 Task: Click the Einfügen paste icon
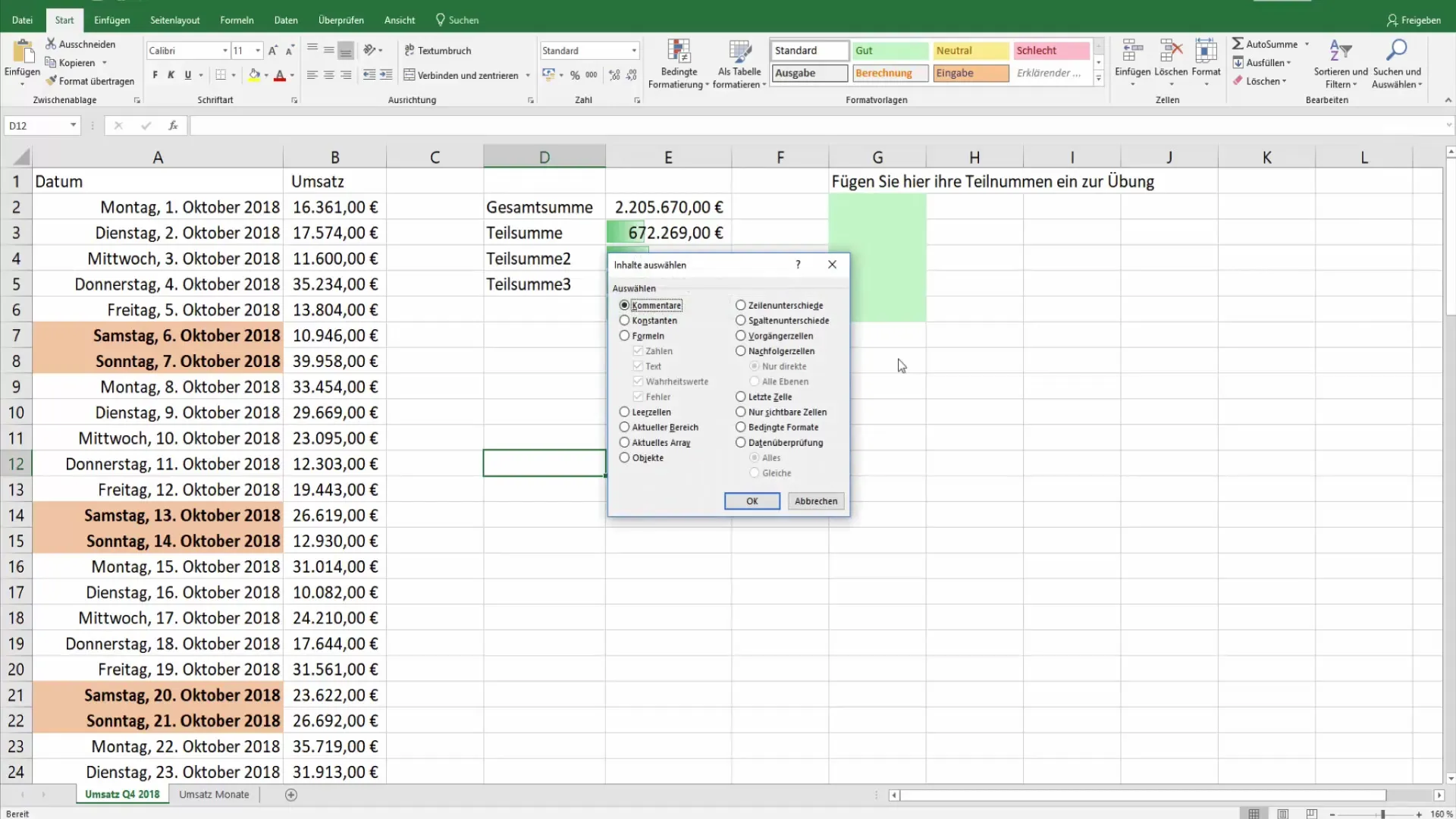pyautogui.click(x=23, y=52)
